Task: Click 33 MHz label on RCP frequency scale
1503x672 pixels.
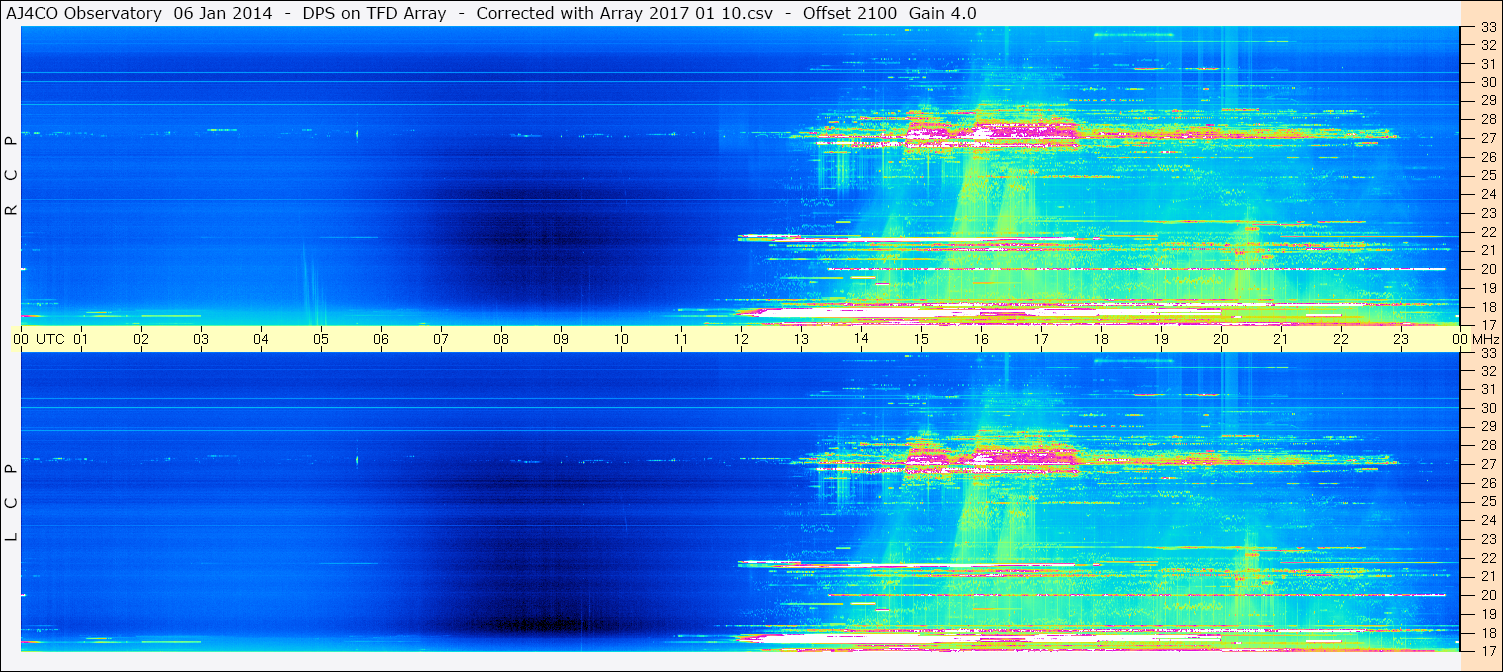Action: (1487, 26)
